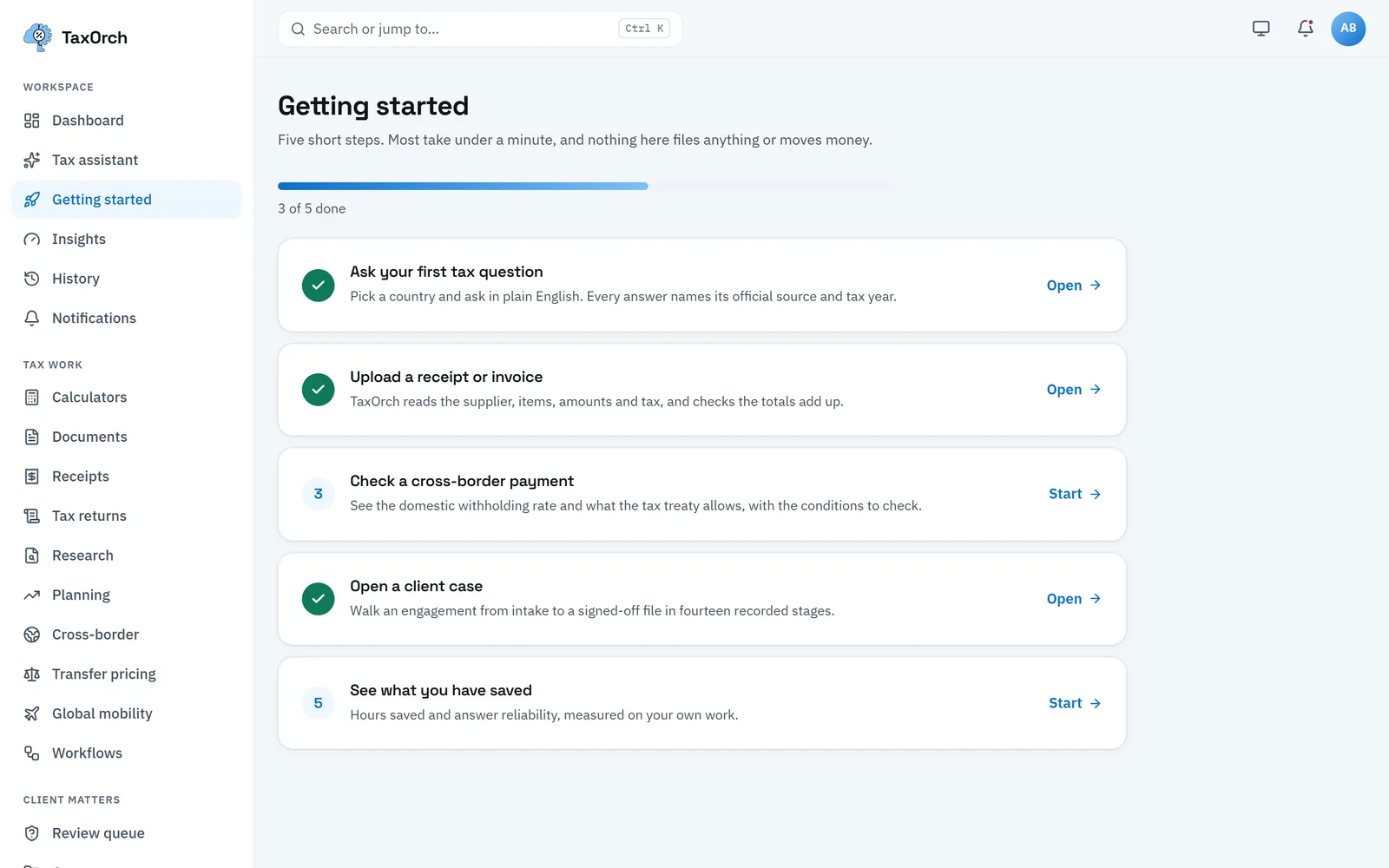Click the green check for first tax question
This screenshot has height=868, width=1389.
(319, 285)
